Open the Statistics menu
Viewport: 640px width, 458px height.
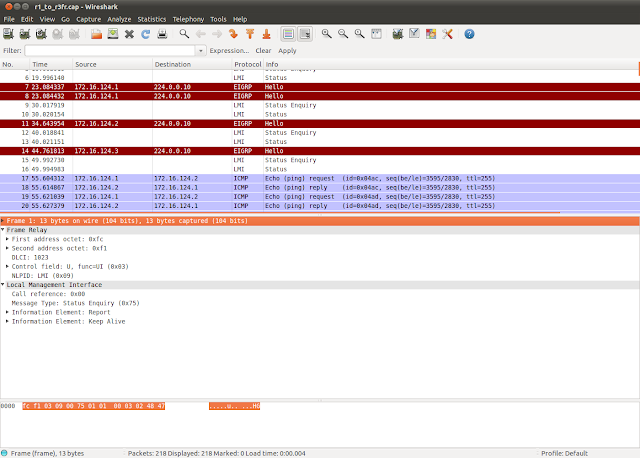152,19
